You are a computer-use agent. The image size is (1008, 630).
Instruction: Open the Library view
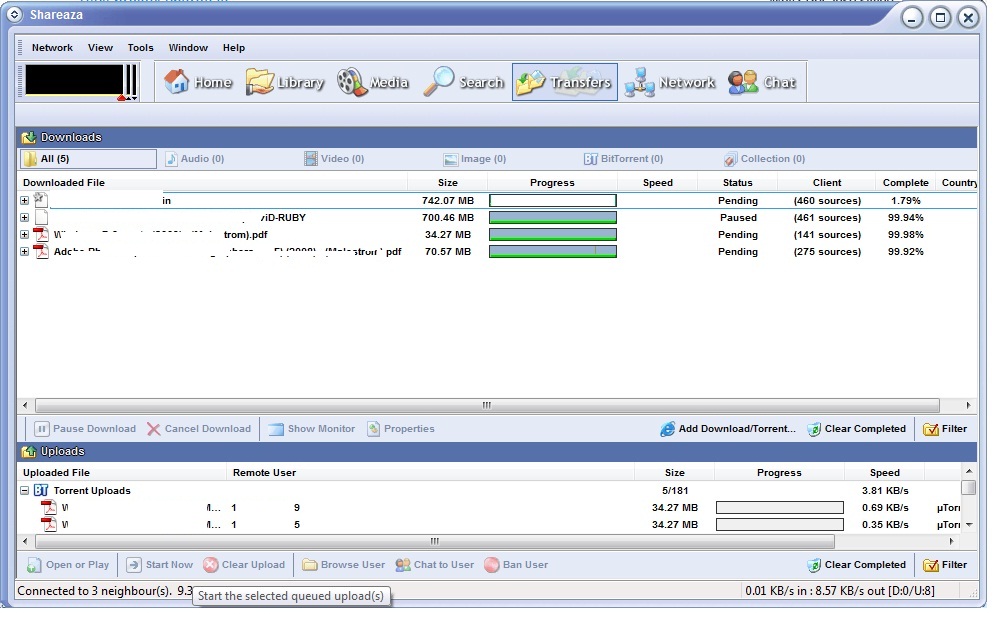(285, 82)
